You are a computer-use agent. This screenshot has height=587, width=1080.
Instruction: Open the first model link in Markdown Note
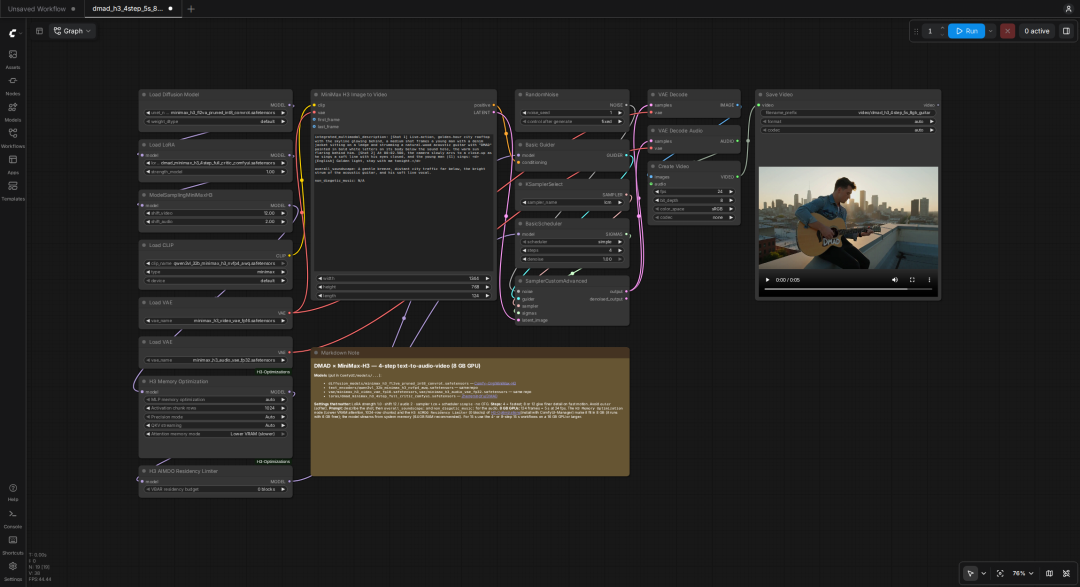(495, 384)
